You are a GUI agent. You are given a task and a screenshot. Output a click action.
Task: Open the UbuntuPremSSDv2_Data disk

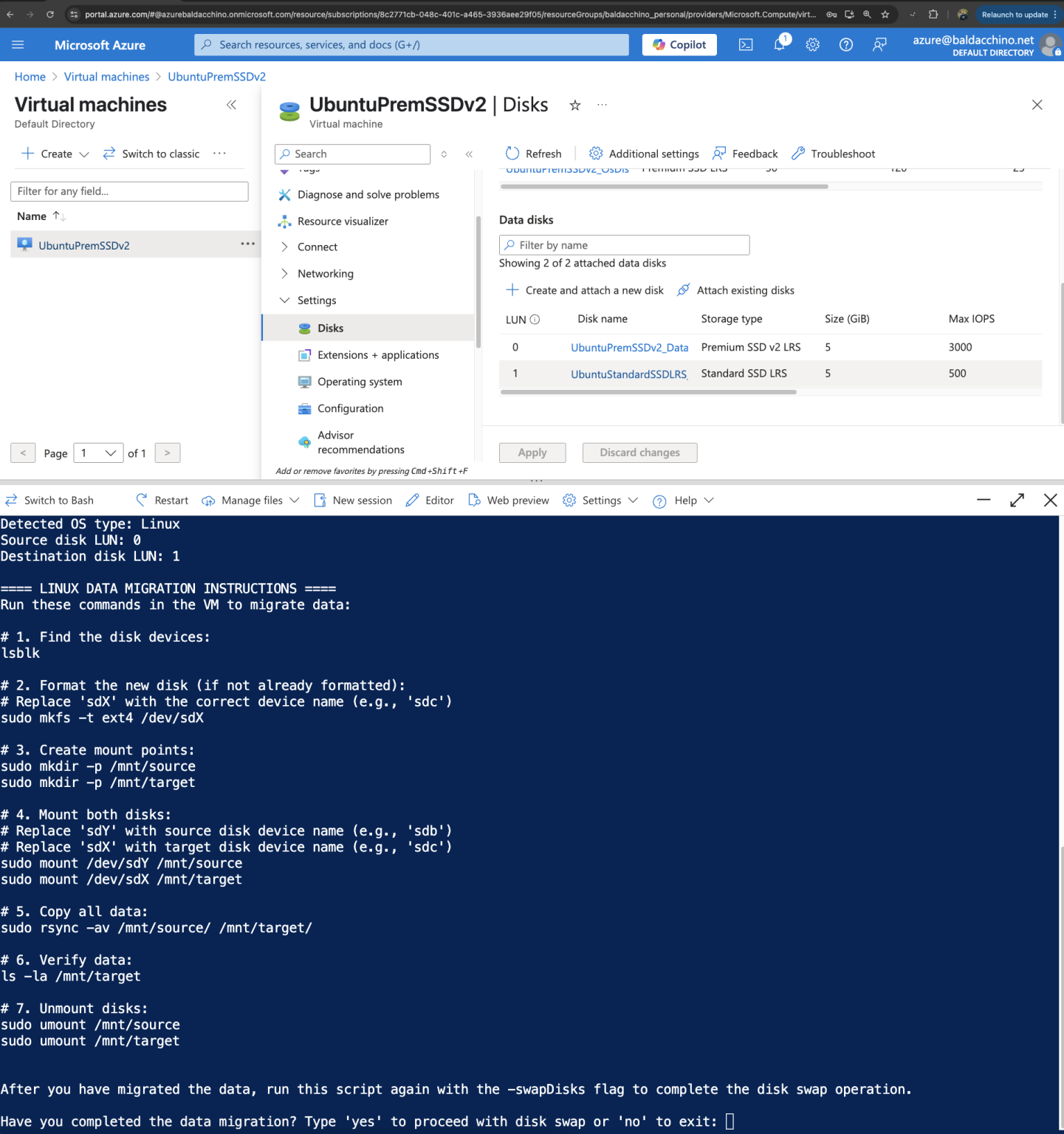point(629,347)
